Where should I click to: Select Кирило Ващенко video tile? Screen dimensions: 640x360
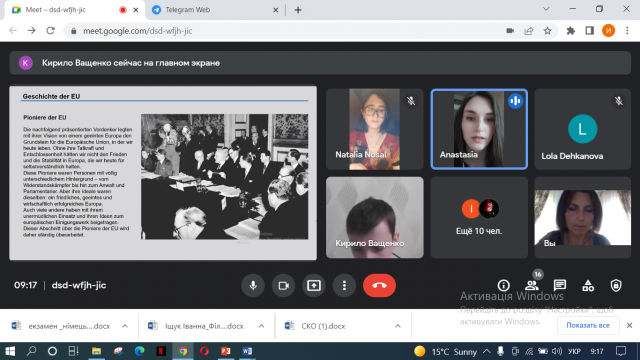[x=375, y=217]
